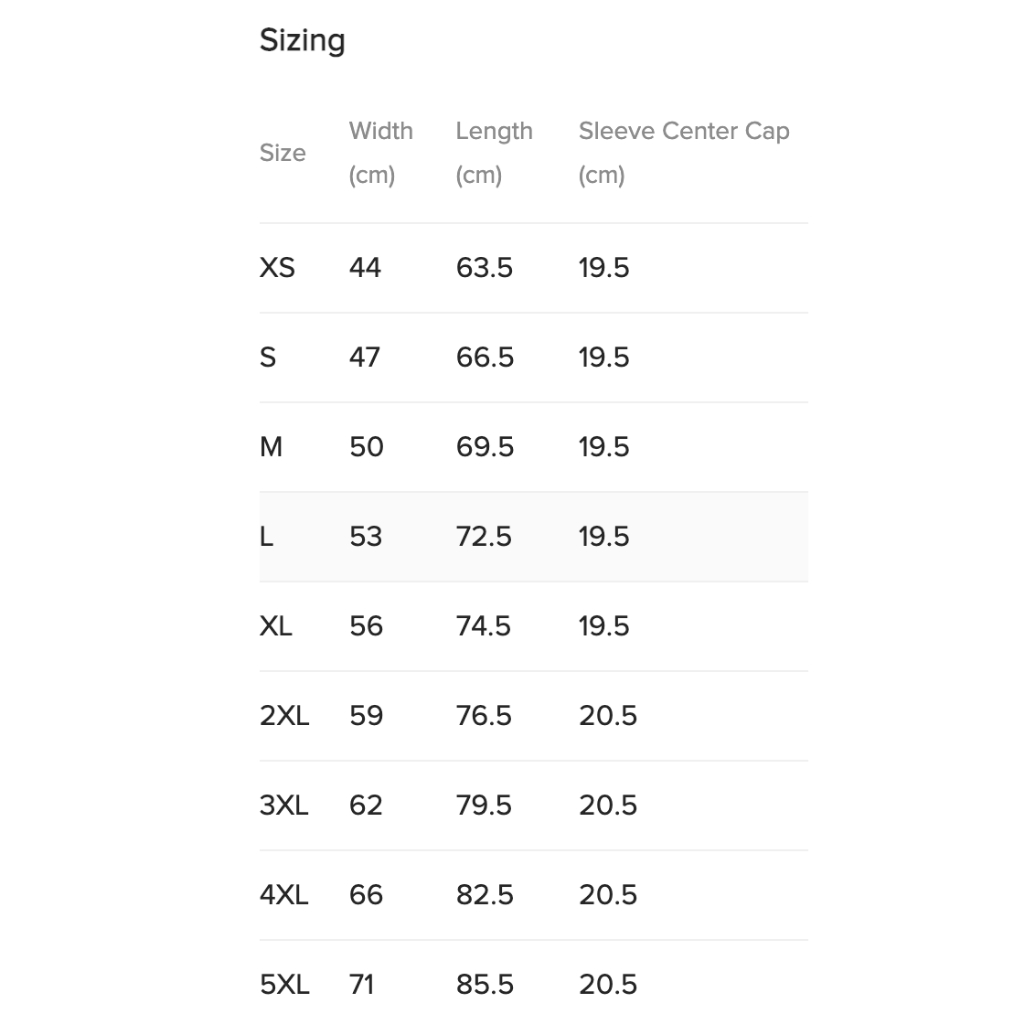Select the XL size row label

click(276, 626)
